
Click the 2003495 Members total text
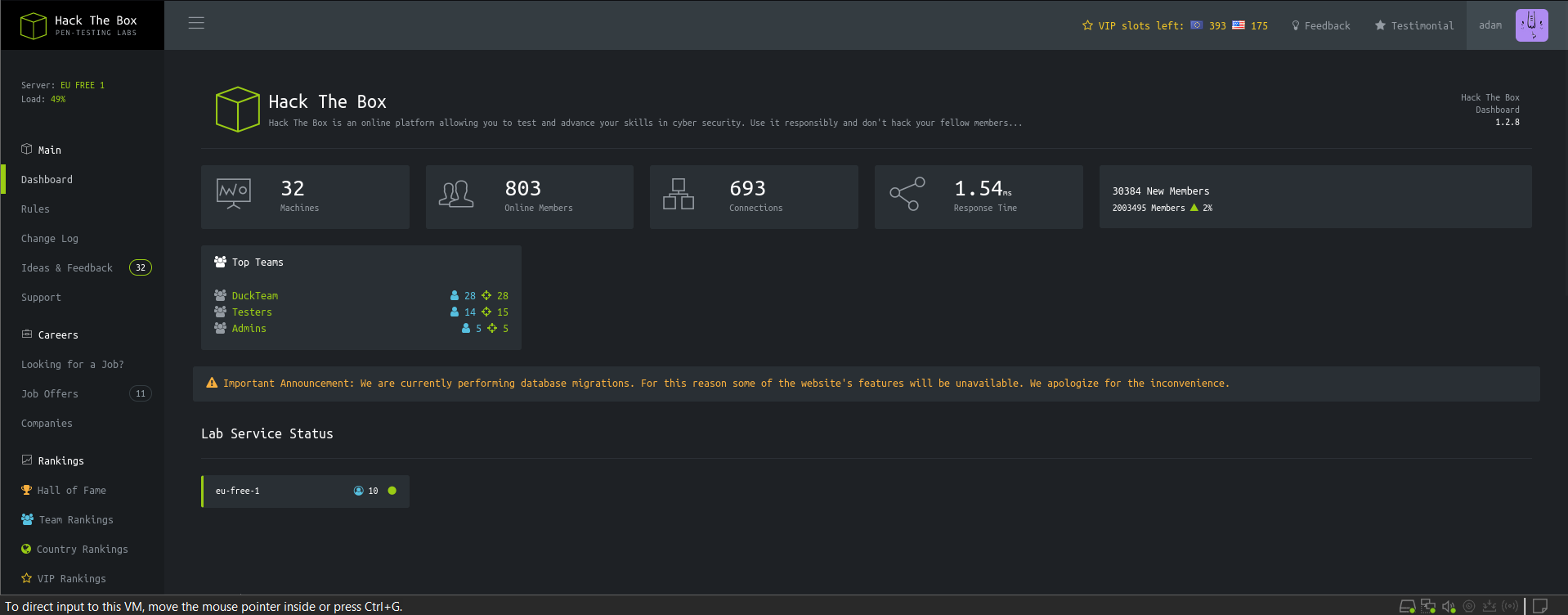pyautogui.click(x=1149, y=208)
